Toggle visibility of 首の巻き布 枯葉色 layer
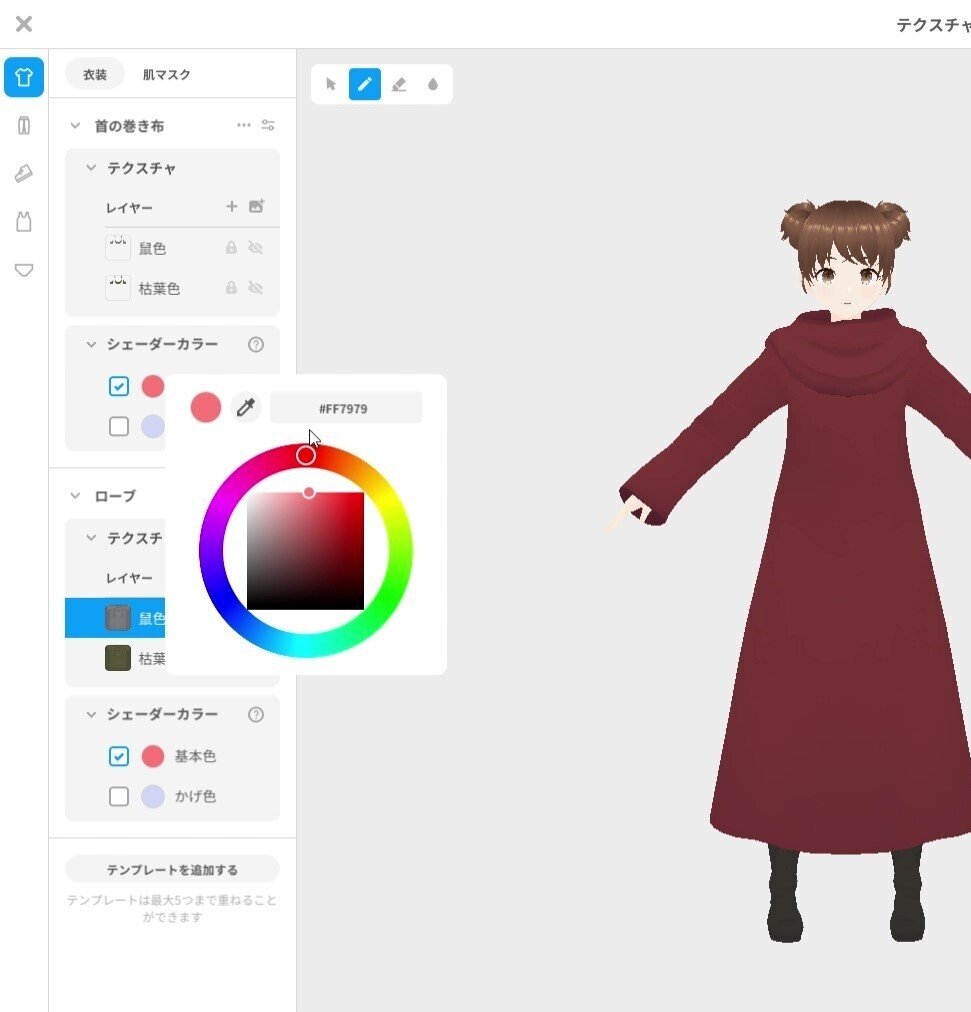The height and width of the screenshot is (1012, 971). point(256,288)
